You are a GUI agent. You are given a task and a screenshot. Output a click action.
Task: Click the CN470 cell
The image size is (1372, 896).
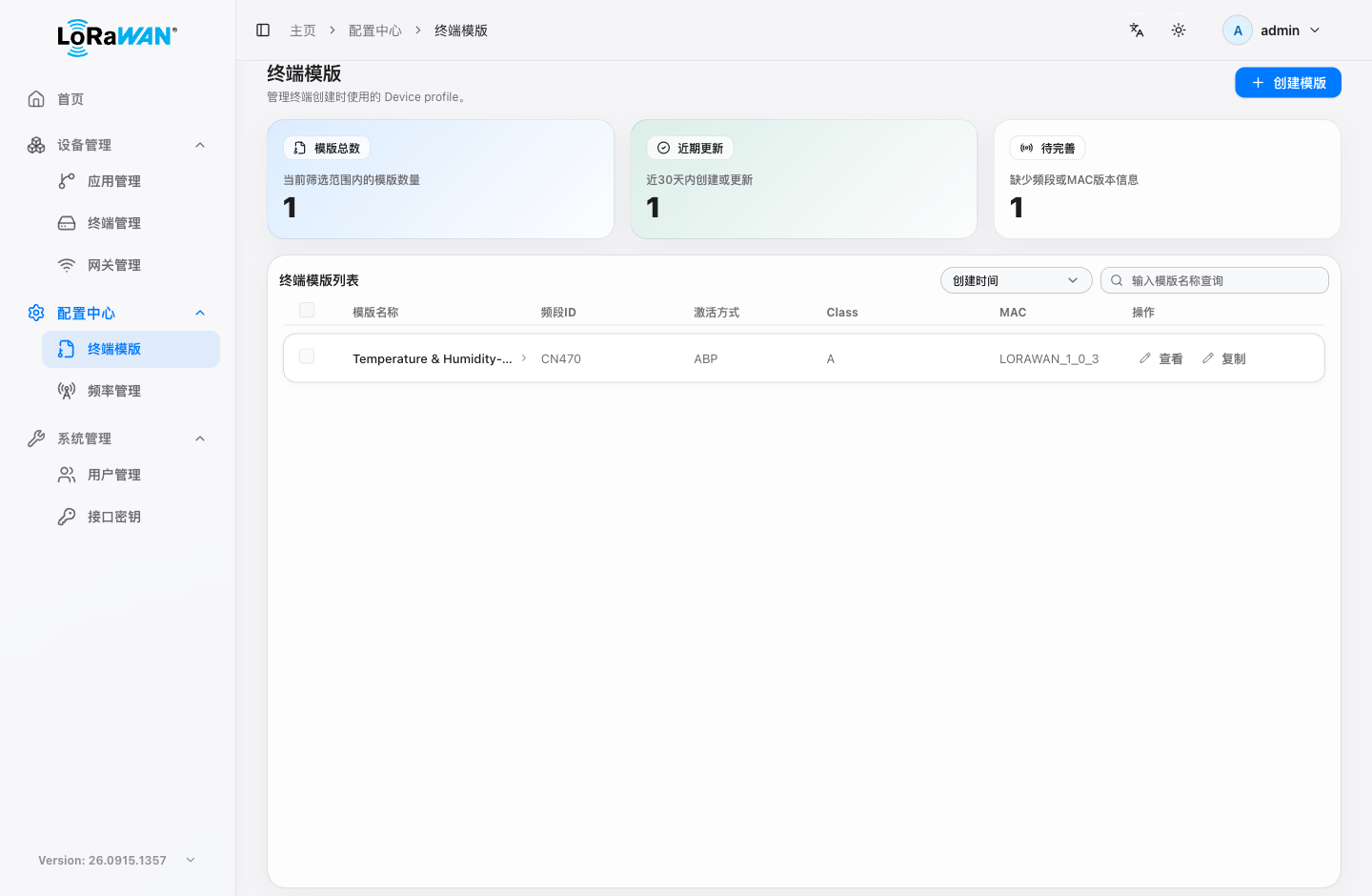[x=561, y=358]
